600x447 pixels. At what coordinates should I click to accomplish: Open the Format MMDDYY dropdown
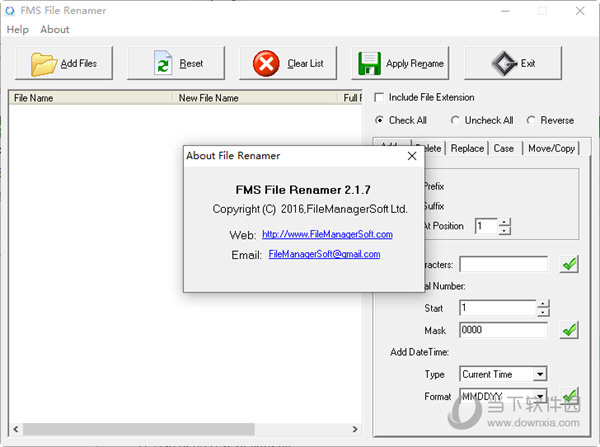click(540, 396)
